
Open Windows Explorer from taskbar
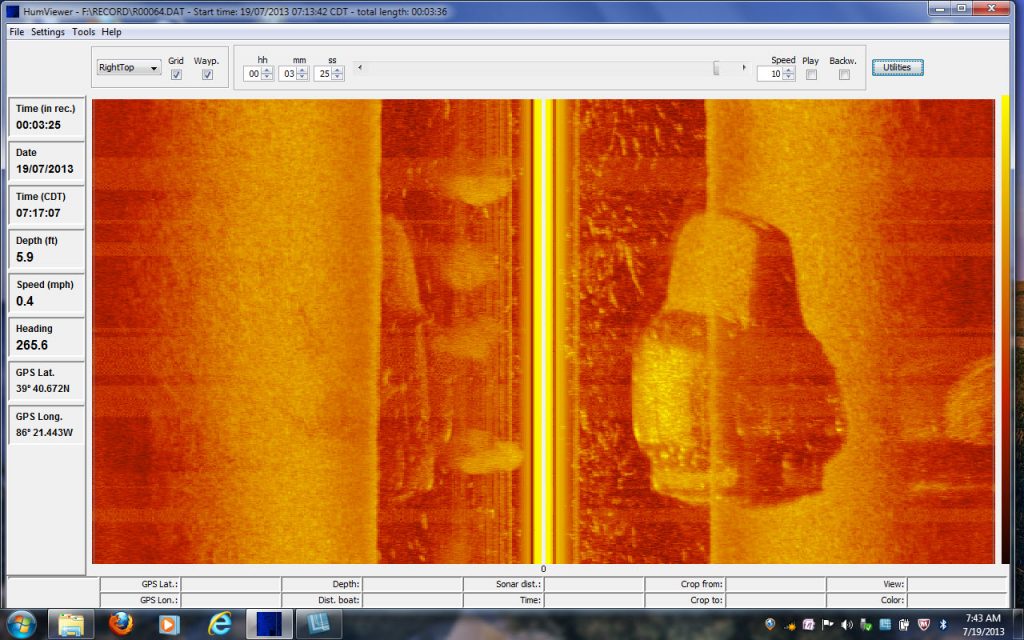pos(72,624)
